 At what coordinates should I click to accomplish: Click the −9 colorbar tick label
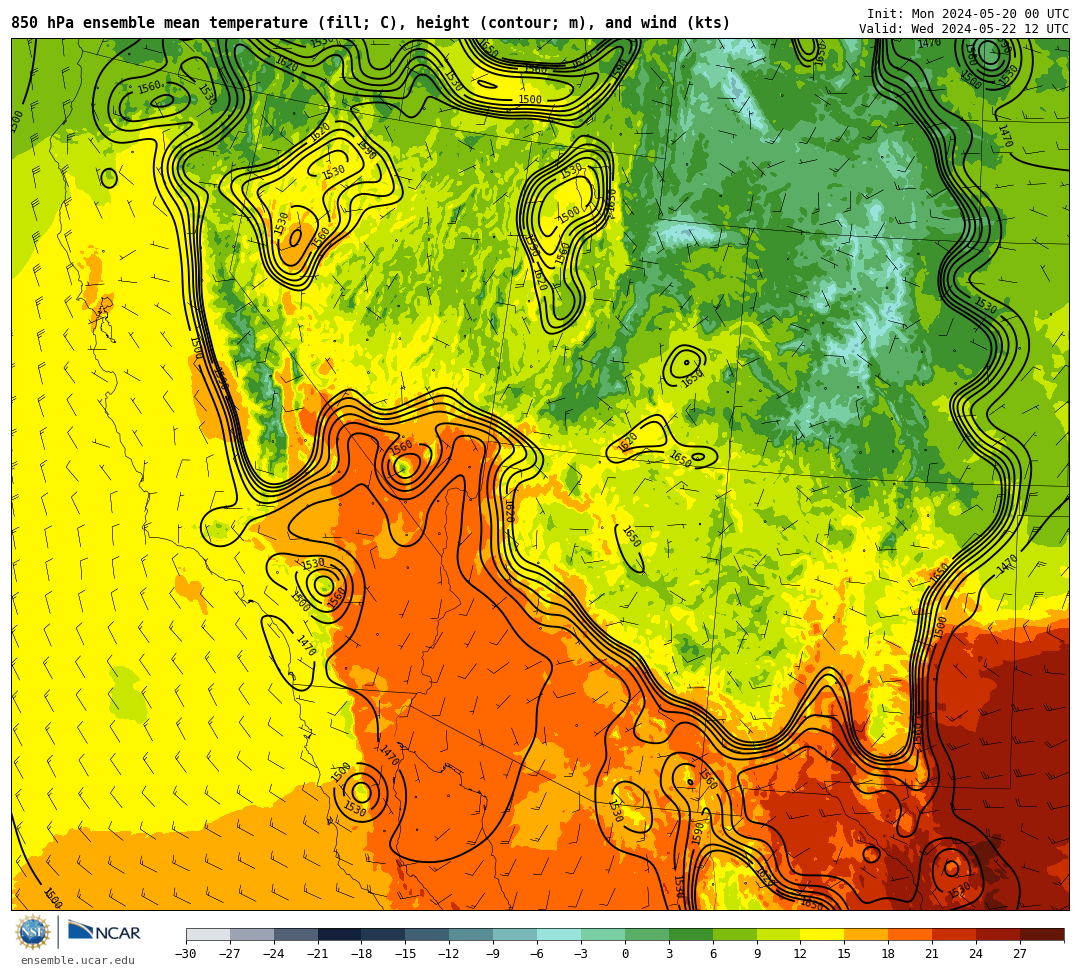tap(493, 954)
